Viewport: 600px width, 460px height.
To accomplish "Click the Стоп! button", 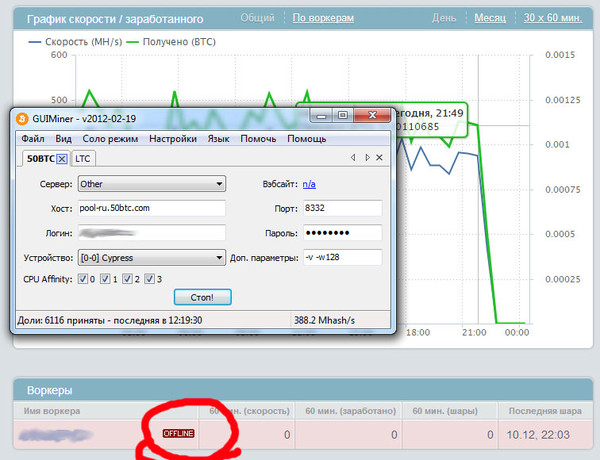I will coord(202,297).
